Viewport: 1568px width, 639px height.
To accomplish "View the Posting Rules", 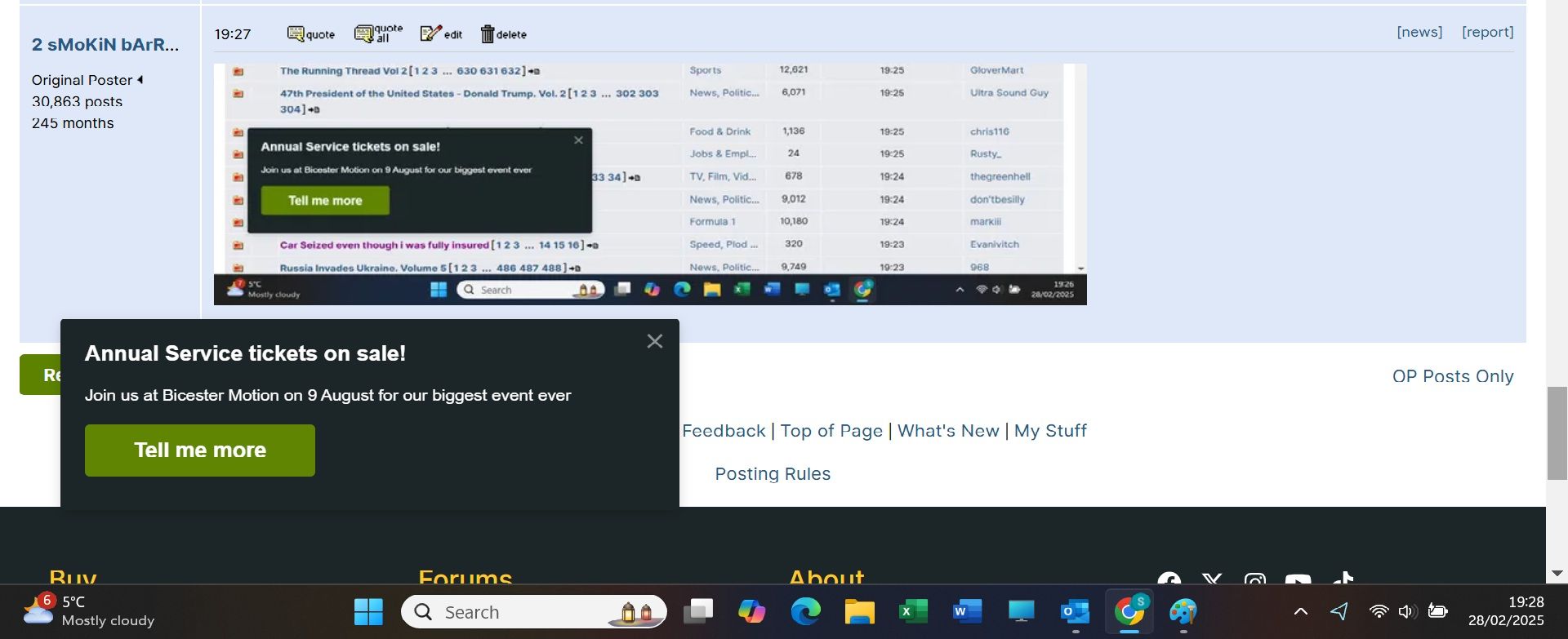I will tap(773, 474).
